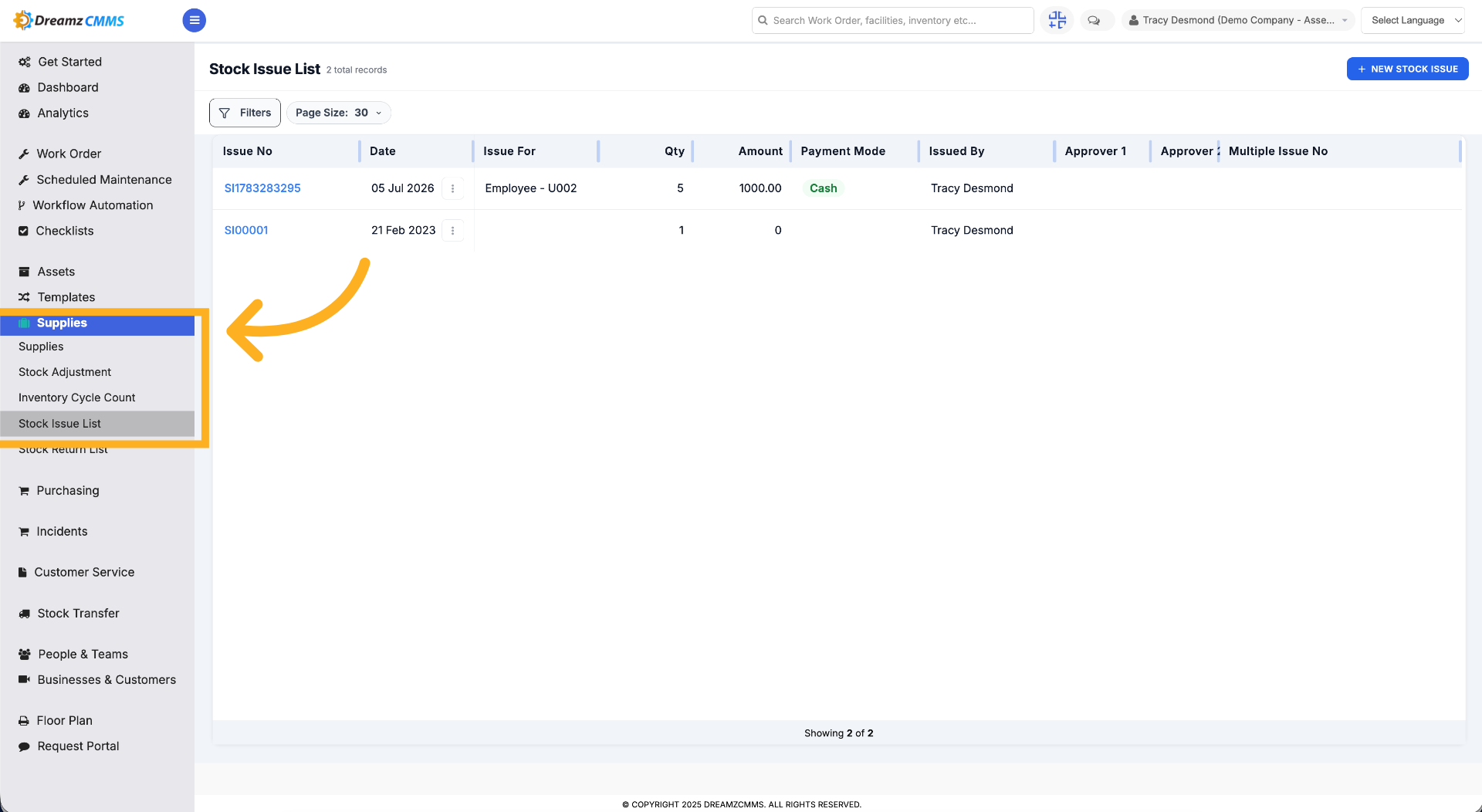Screen dimensions: 1482x812
Task: Open stock issue SI100001 link
Action: [x=246, y=230]
